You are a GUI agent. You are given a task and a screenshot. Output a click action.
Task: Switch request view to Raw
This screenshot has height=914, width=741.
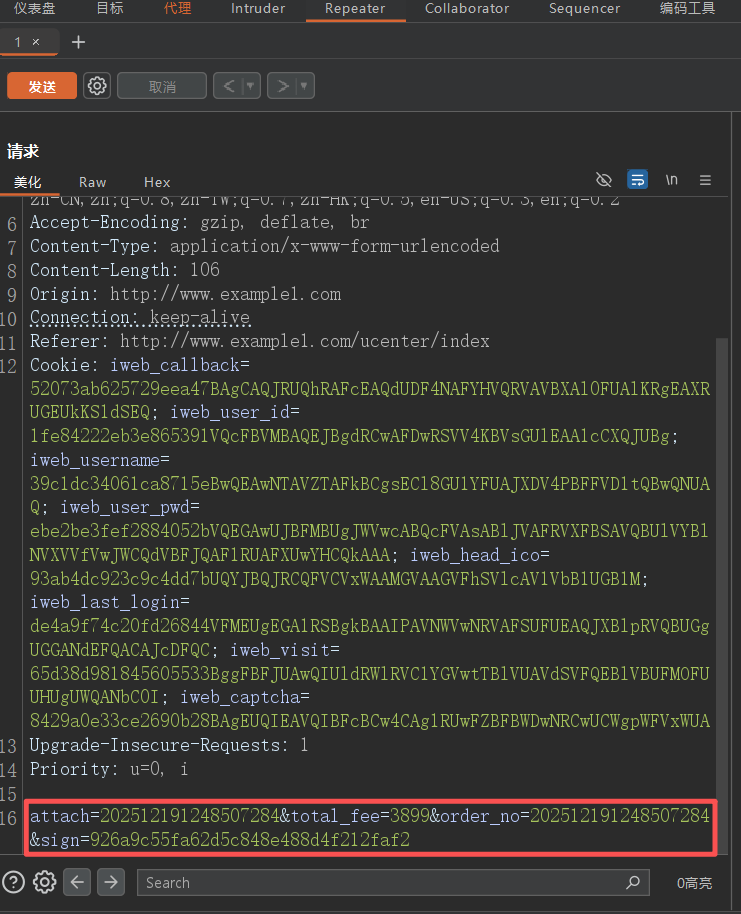[x=92, y=182]
